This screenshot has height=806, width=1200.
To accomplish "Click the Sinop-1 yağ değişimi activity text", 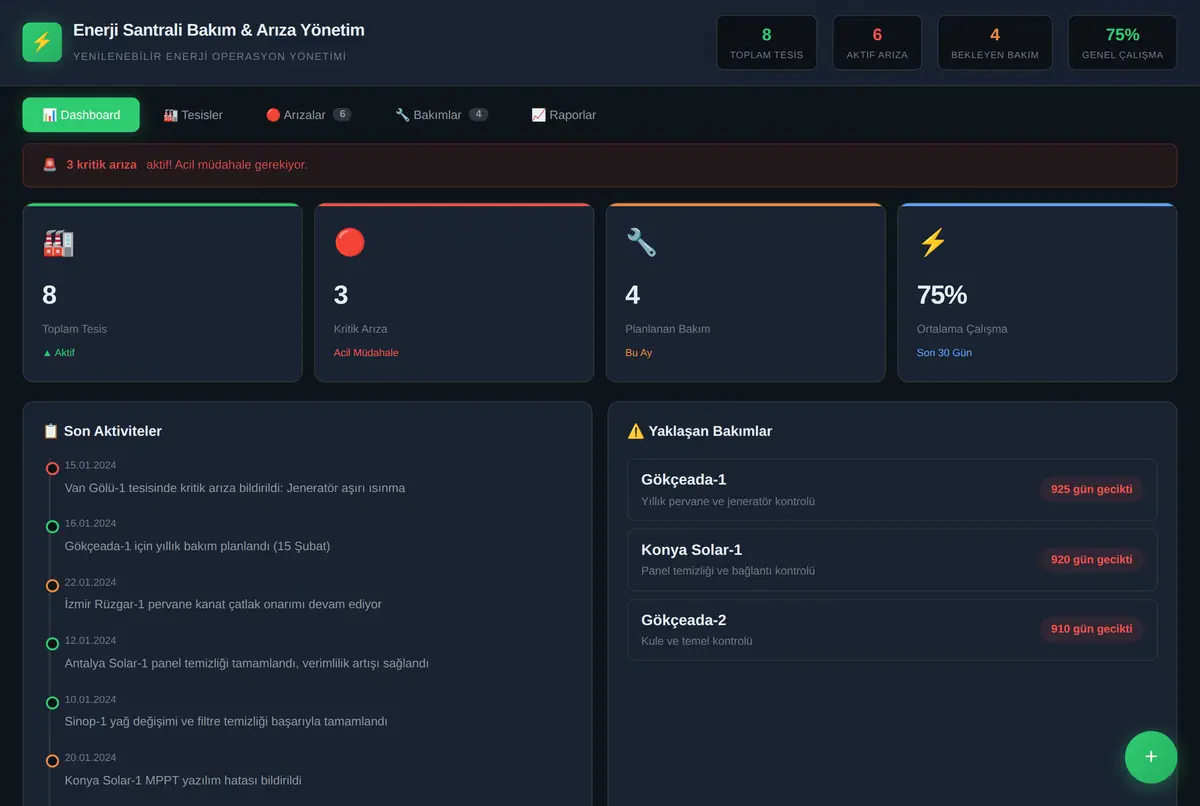I will pos(226,722).
